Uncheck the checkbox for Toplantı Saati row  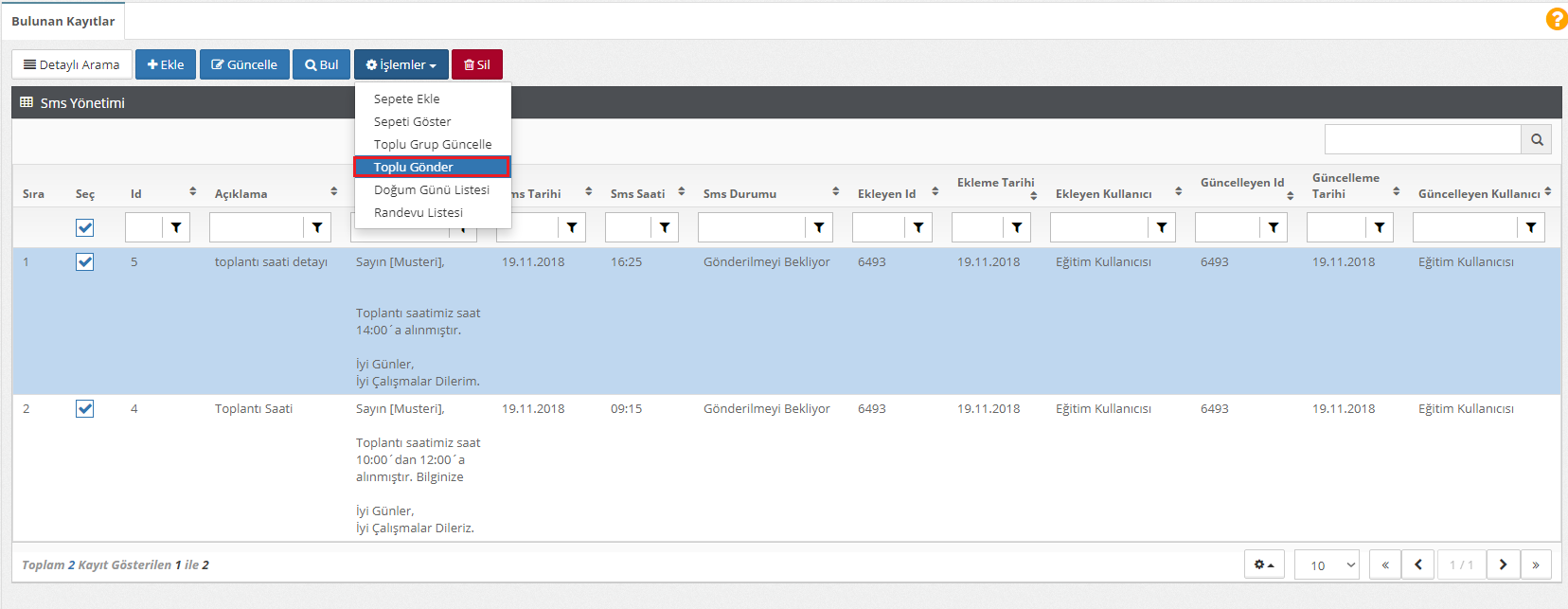(x=85, y=409)
